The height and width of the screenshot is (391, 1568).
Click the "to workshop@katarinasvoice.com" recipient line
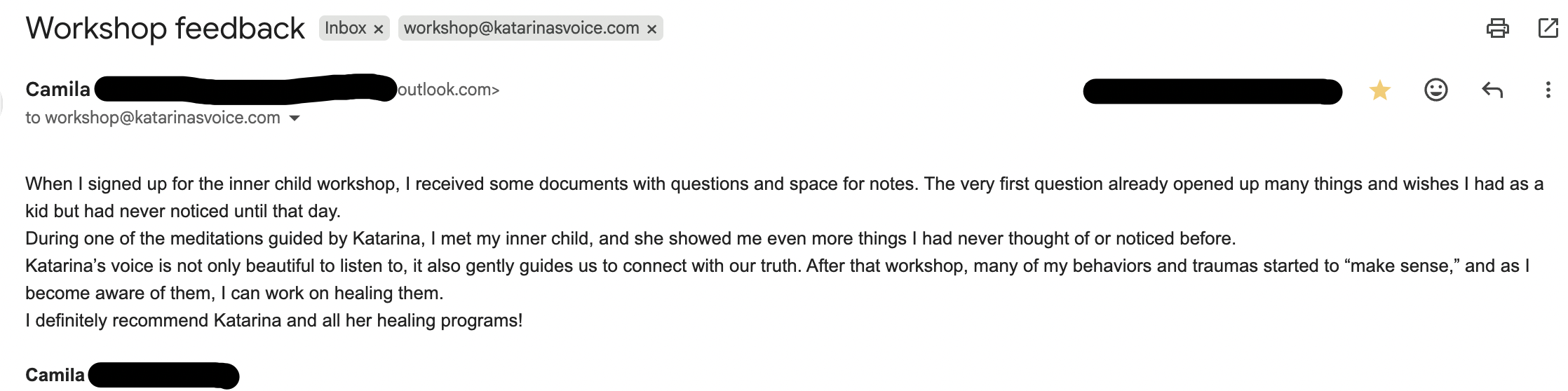[153, 118]
